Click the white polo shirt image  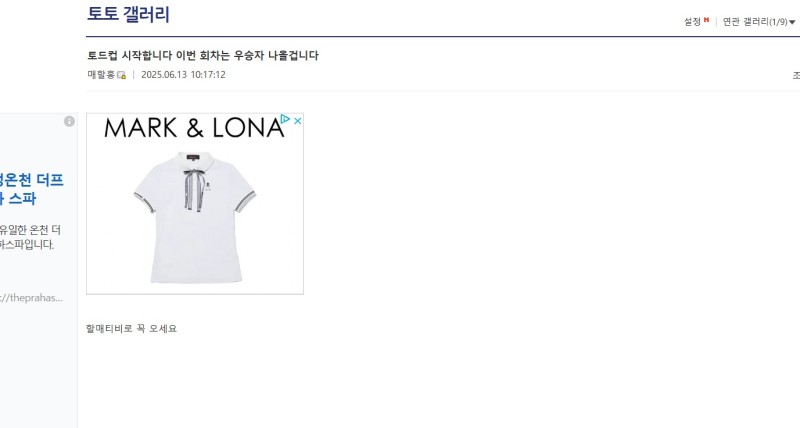click(x=195, y=217)
